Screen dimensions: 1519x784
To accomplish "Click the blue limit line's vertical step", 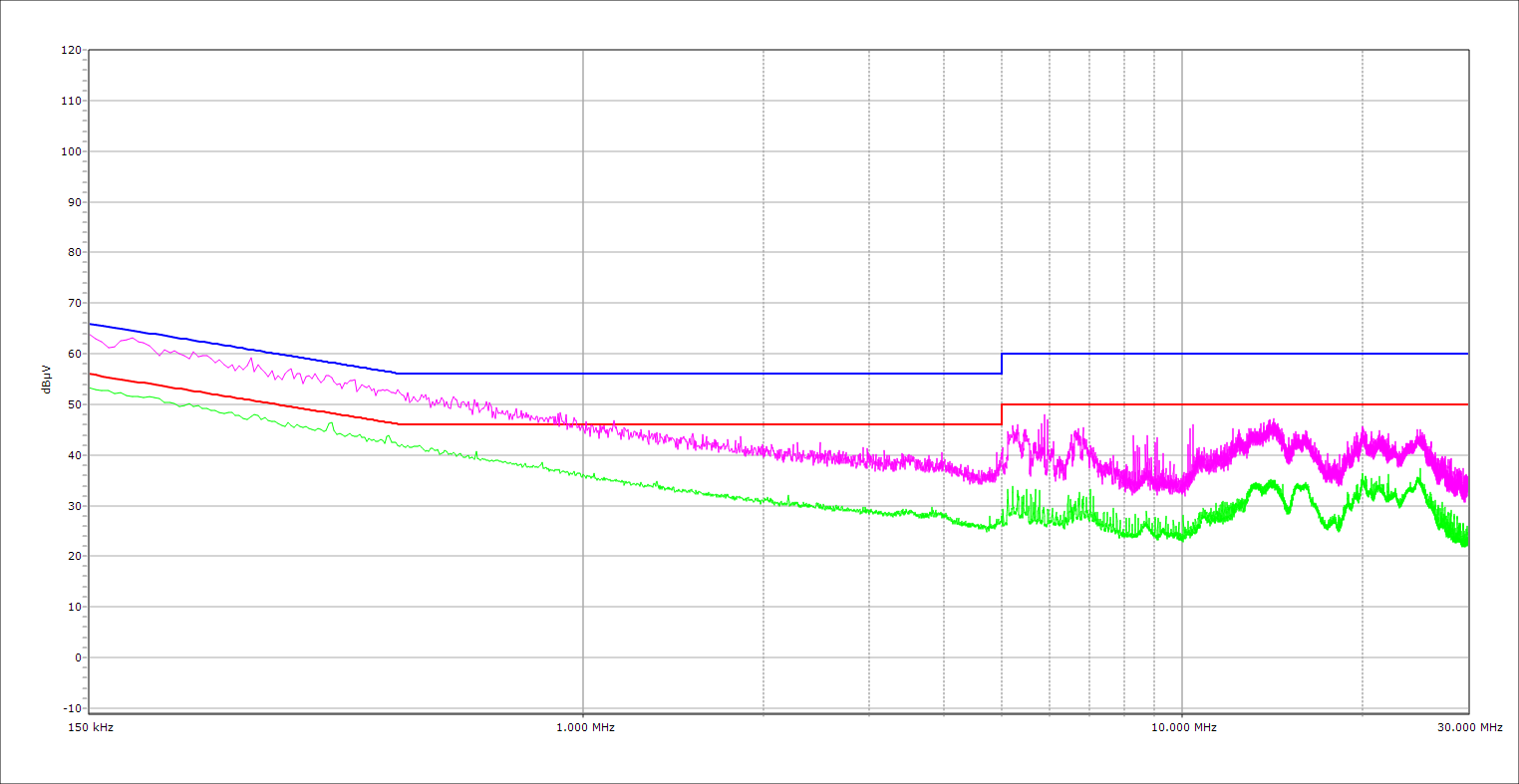I will (1002, 364).
